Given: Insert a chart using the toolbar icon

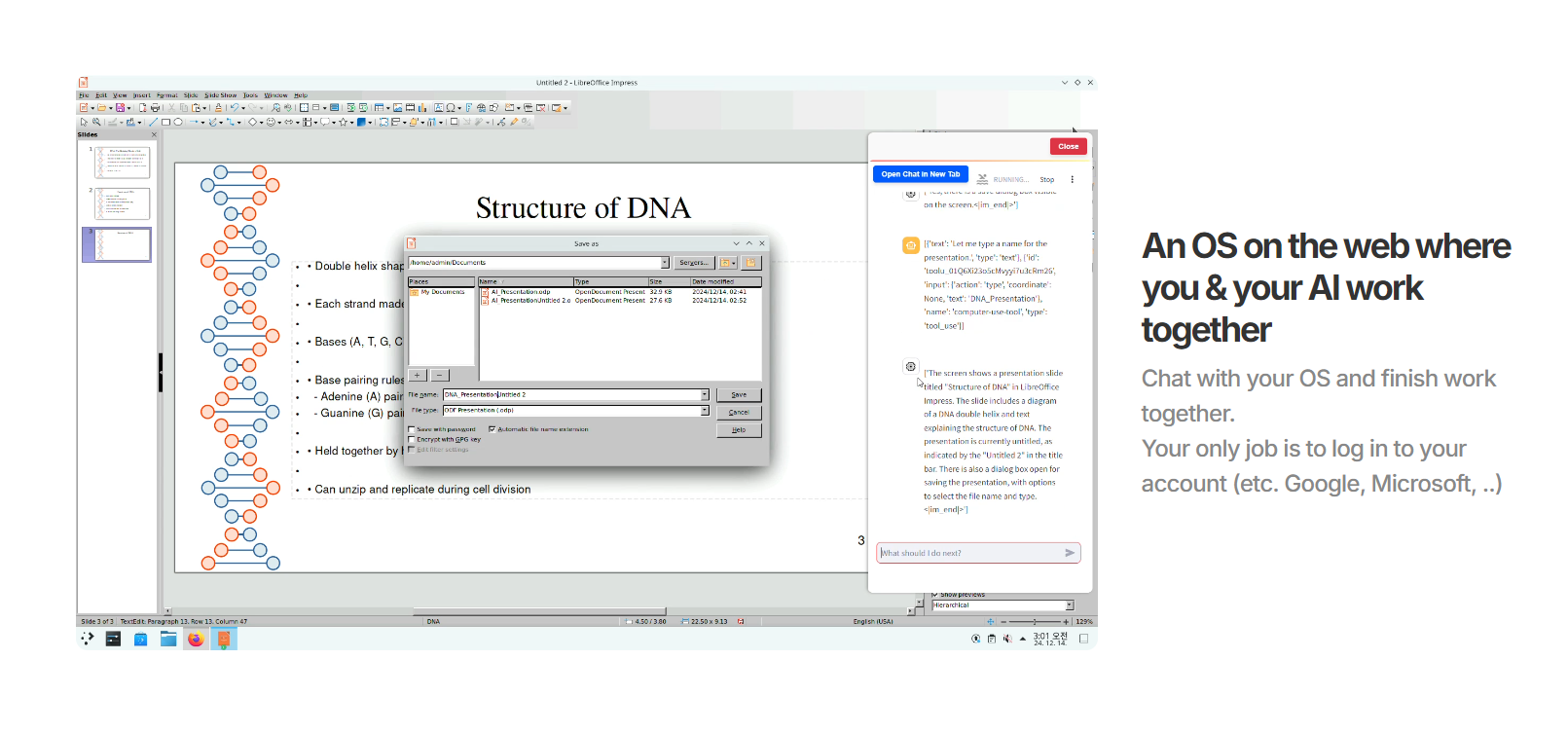Looking at the screenshot, I should 422,108.
